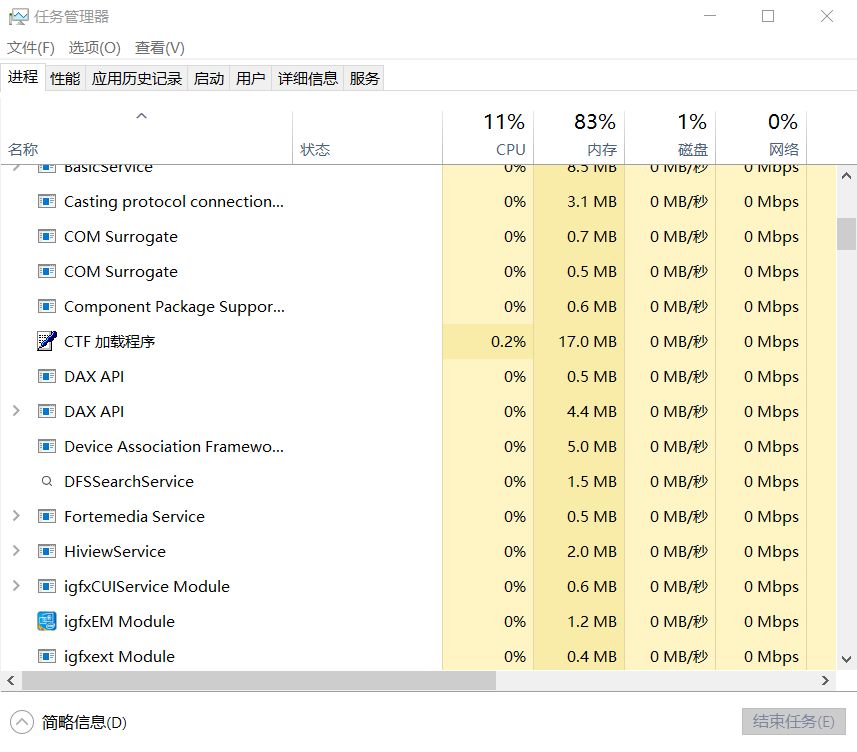Viewport: 857px width, 752px height.
Task: Select the Fortemedia Service process name
Action: (x=134, y=516)
